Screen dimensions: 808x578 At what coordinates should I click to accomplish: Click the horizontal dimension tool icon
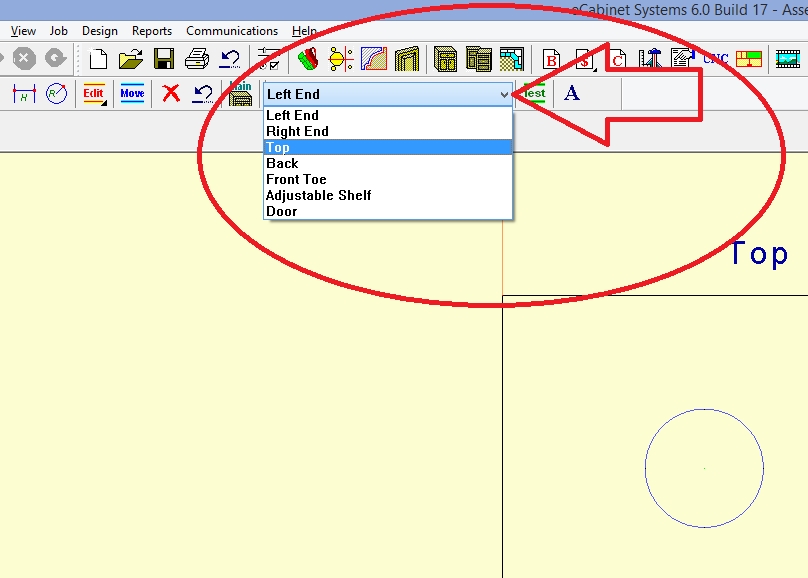(24, 94)
